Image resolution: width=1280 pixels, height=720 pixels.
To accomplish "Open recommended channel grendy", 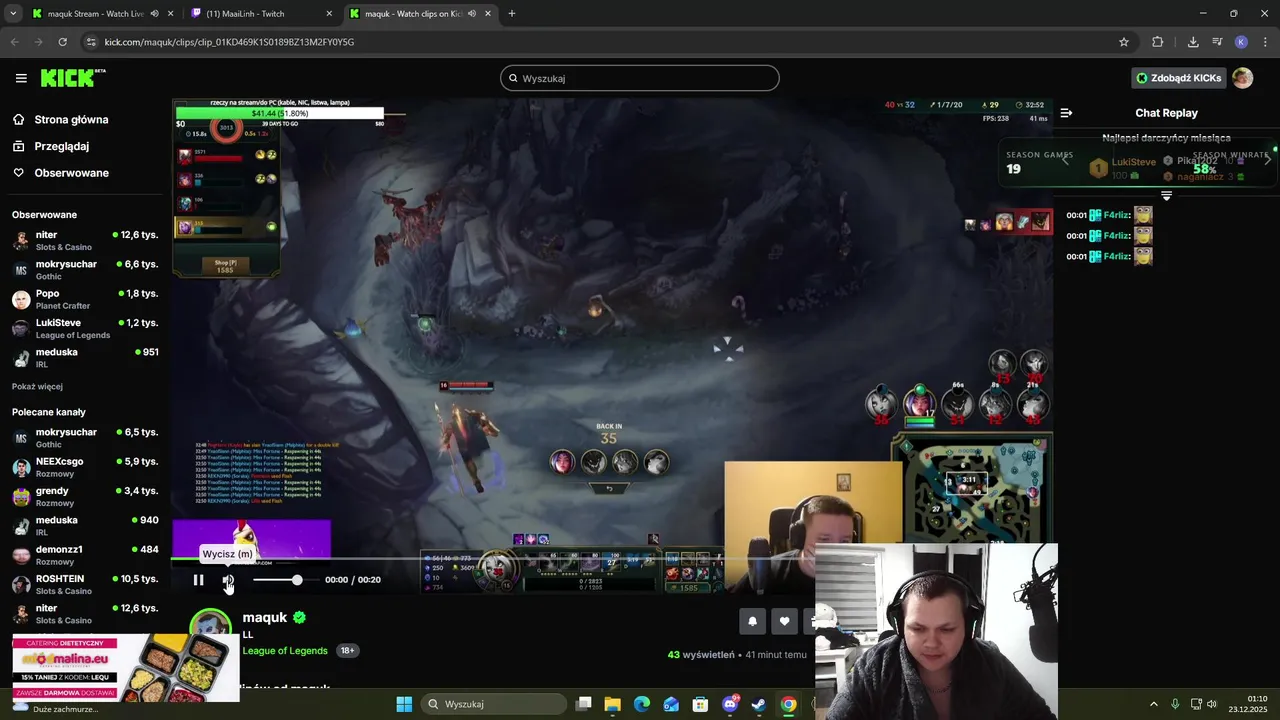I will click(85, 496).
